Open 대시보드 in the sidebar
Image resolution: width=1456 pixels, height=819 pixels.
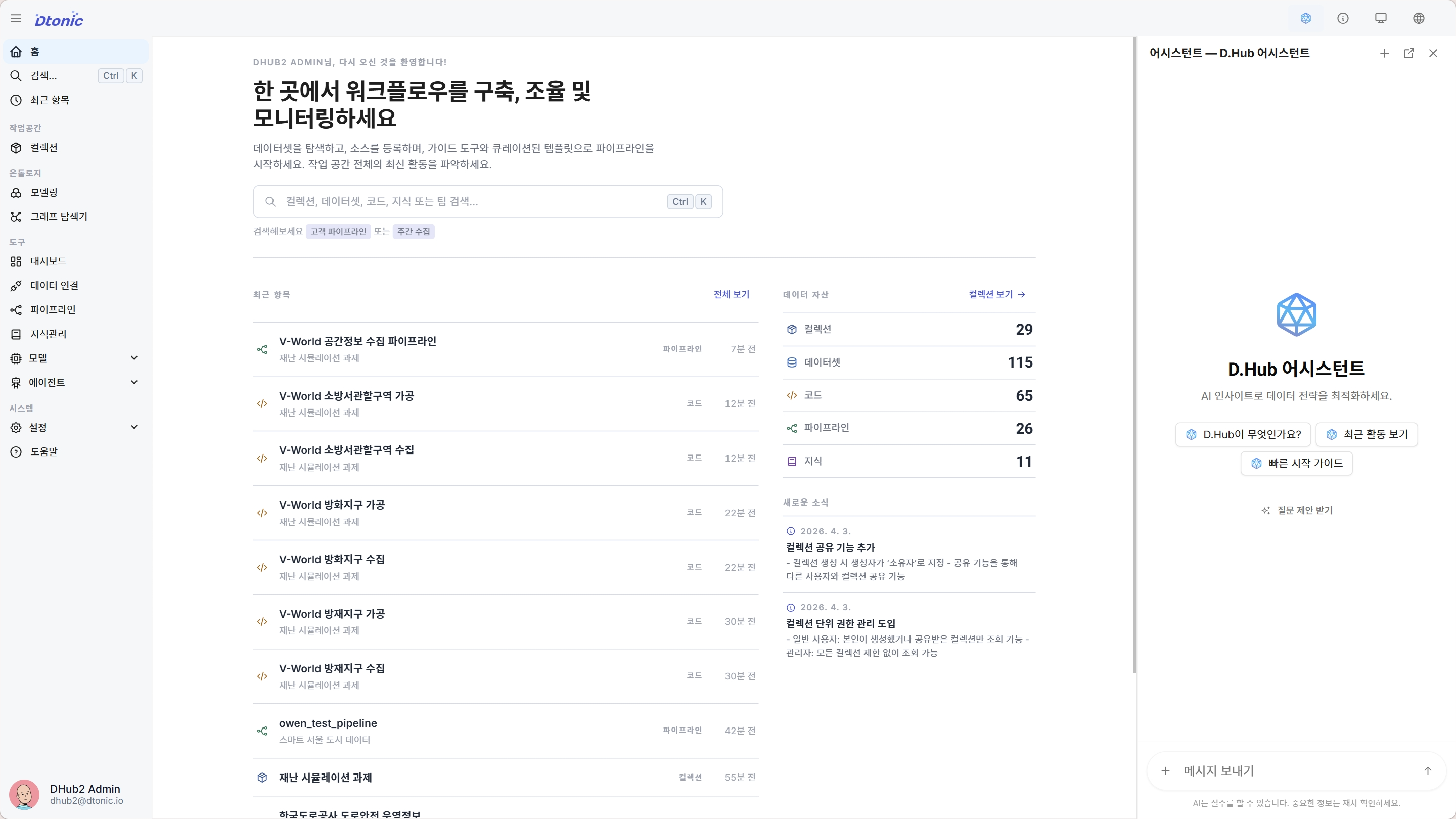pyautogui.click(x=76, y=261)
